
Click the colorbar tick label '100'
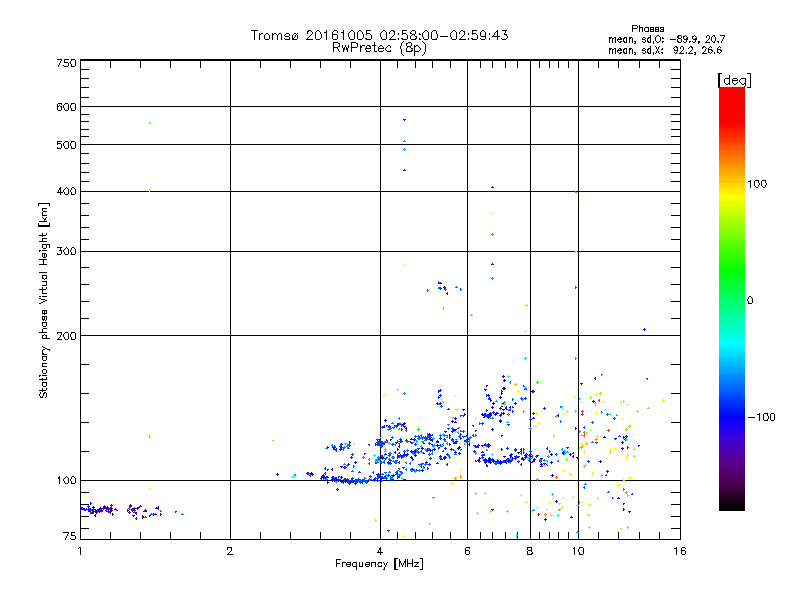click(757, 184)
